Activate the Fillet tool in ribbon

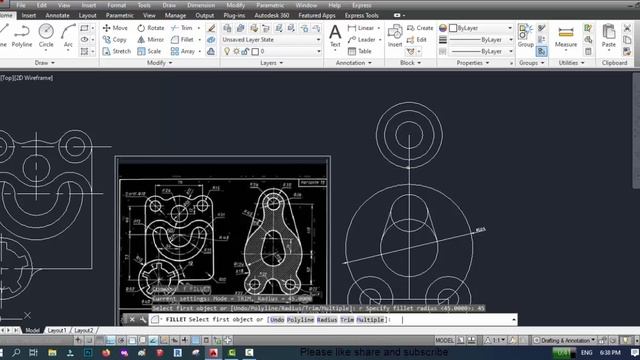pyautogui.click(x=182, y=40)
